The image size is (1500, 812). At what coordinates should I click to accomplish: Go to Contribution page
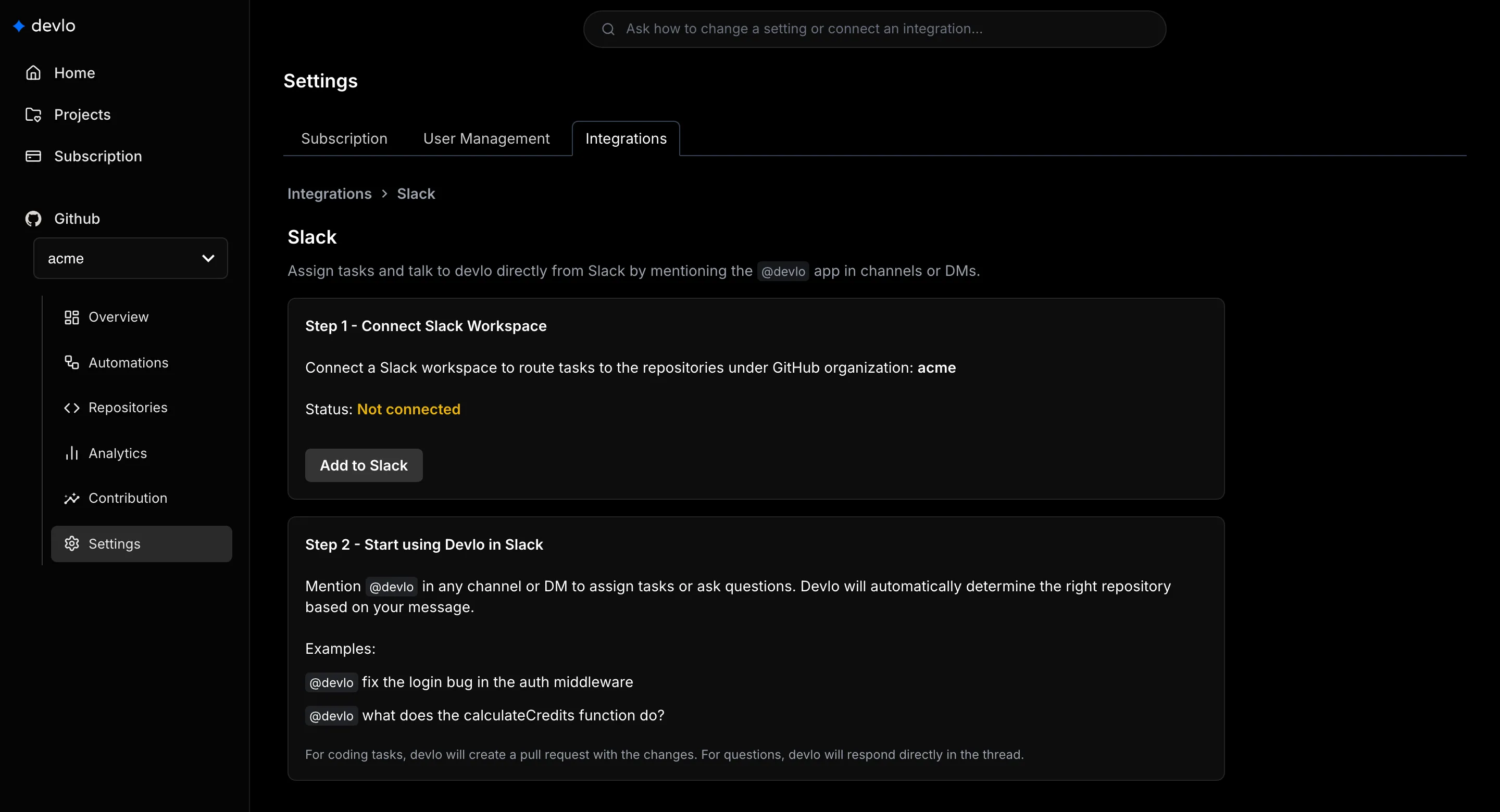pos(142,499)
